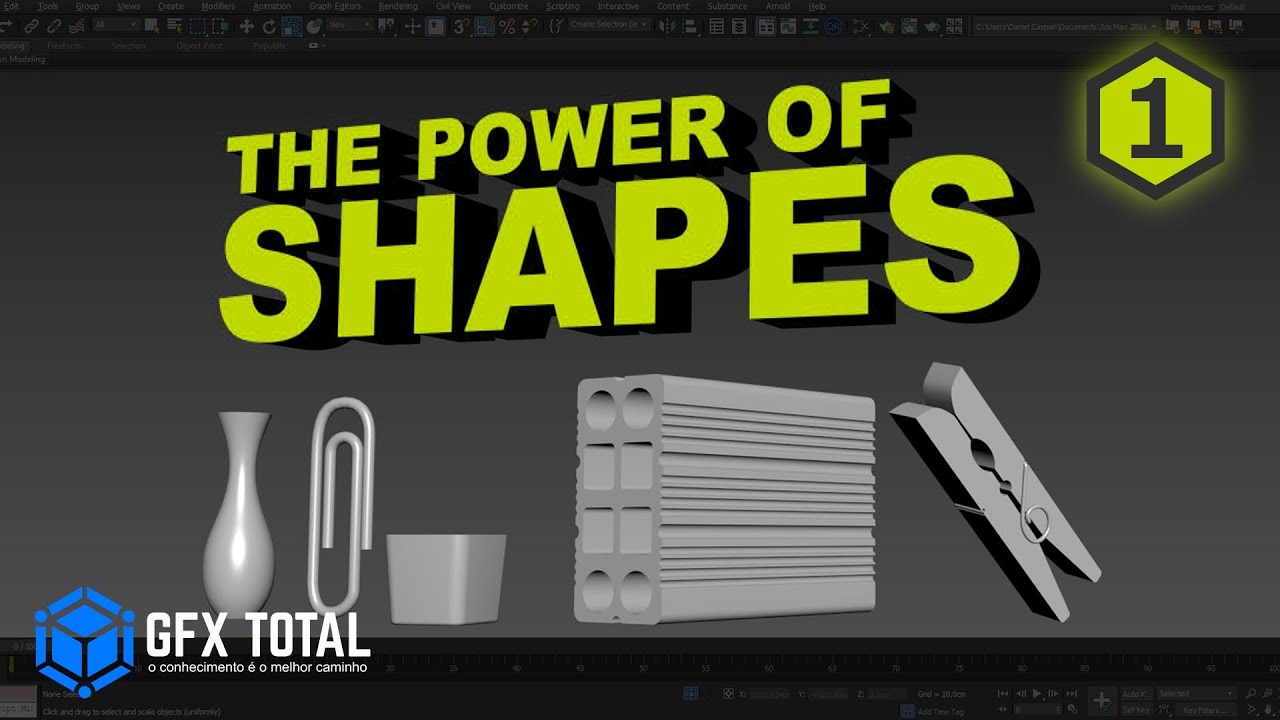Toggle the Percent Snap button

point(507,26)
